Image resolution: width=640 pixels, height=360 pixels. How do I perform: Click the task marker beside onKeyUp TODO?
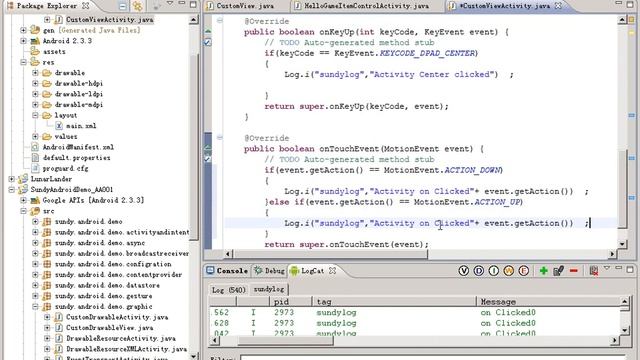[x=208, y=42]
